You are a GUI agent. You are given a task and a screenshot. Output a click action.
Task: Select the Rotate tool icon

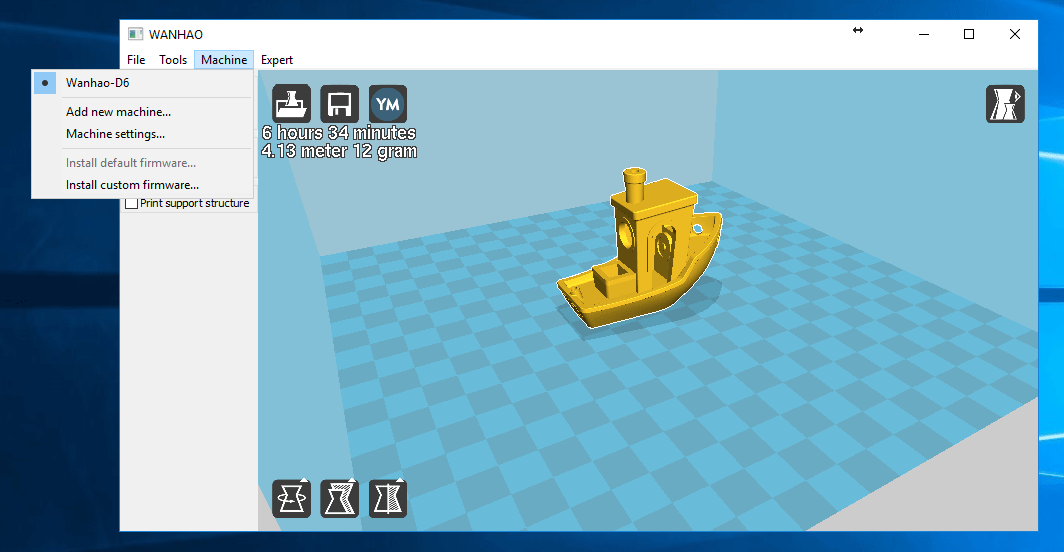point(291,498)
